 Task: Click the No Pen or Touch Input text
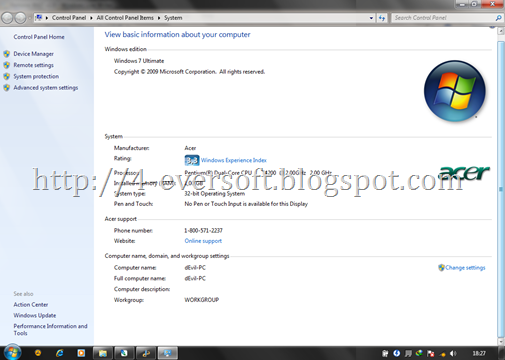[x=246, y=204]
